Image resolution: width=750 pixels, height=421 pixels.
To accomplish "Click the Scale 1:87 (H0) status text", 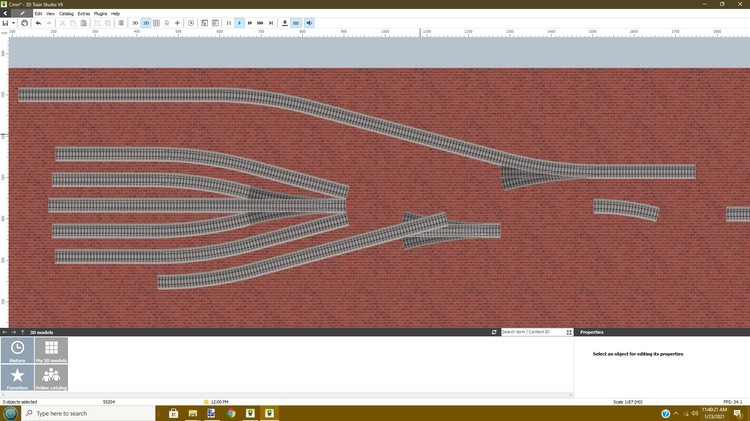I will click(x=628, y=402).
